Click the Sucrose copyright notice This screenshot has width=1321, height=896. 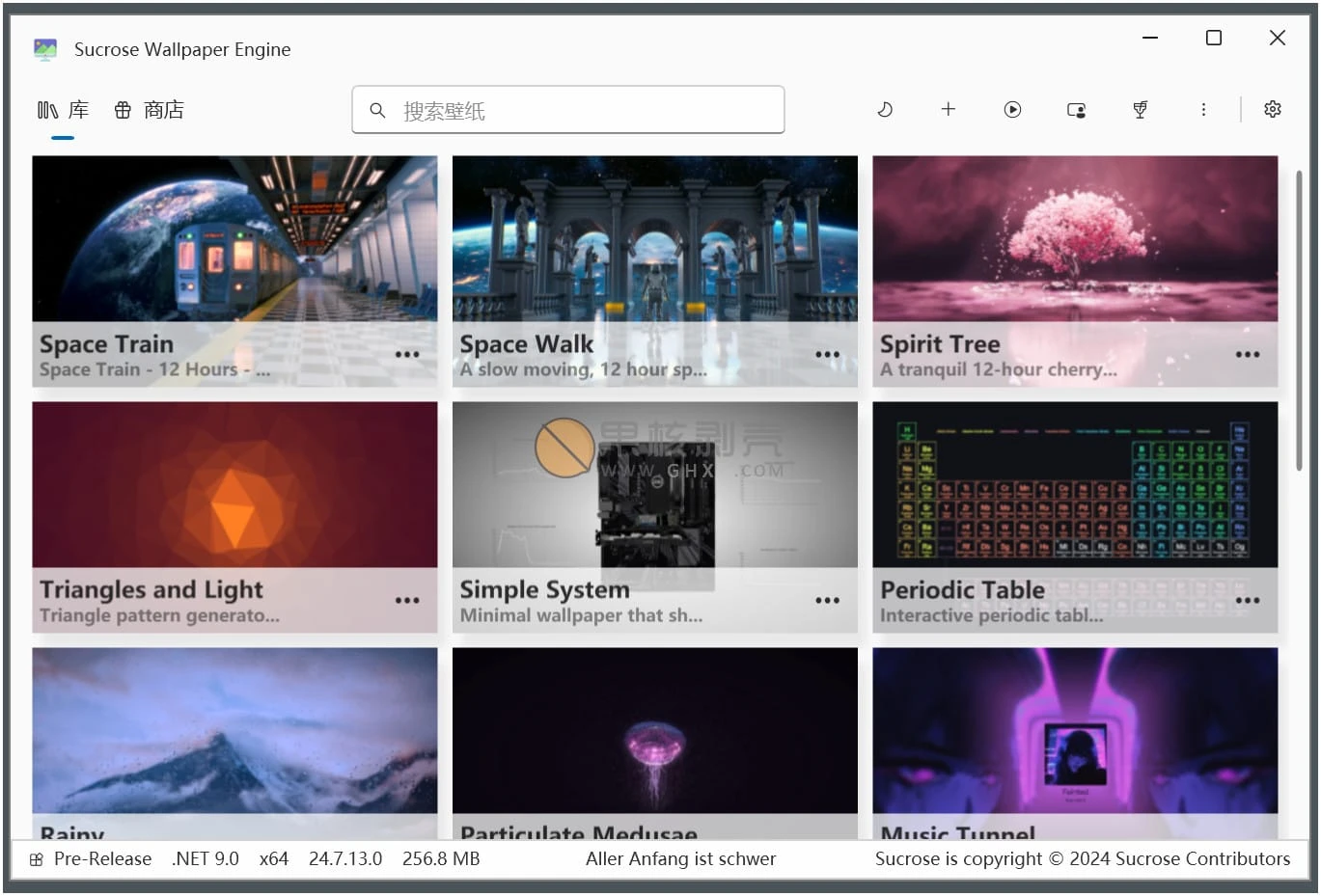pyautogui.click(x=1083, y=859)
